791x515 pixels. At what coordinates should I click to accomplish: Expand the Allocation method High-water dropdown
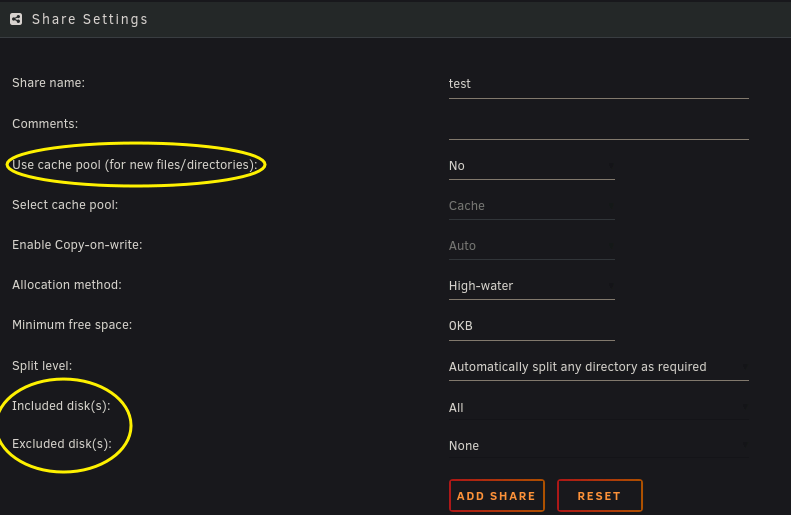coord(531,286)
